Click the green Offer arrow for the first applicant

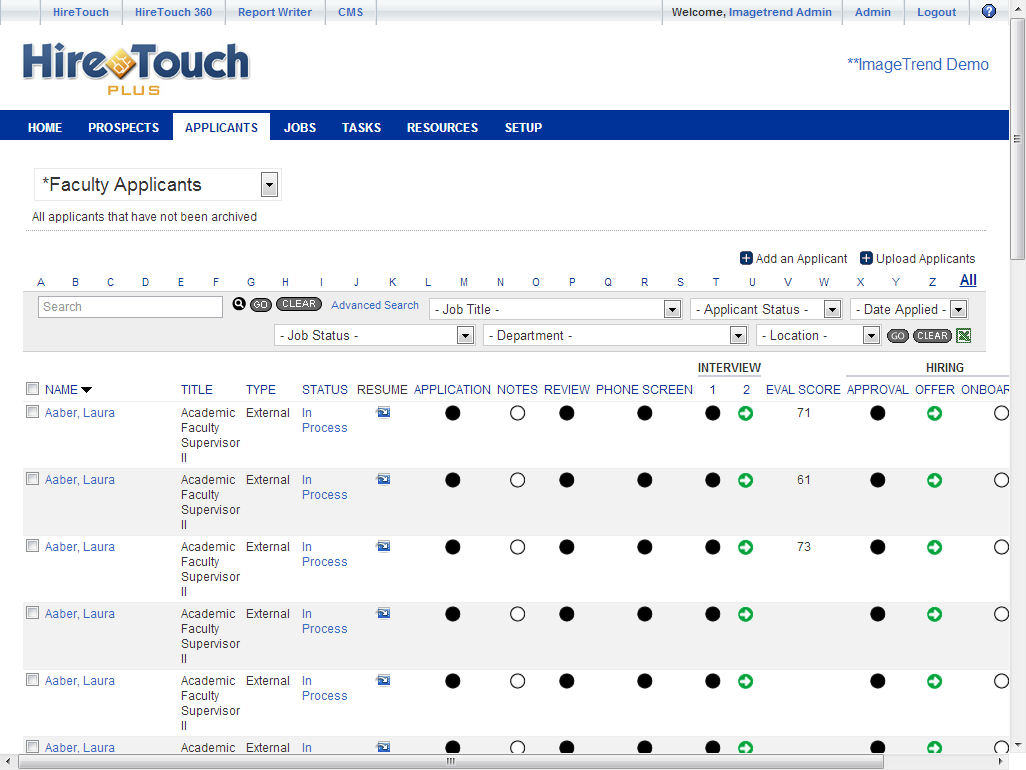point(934,412)
